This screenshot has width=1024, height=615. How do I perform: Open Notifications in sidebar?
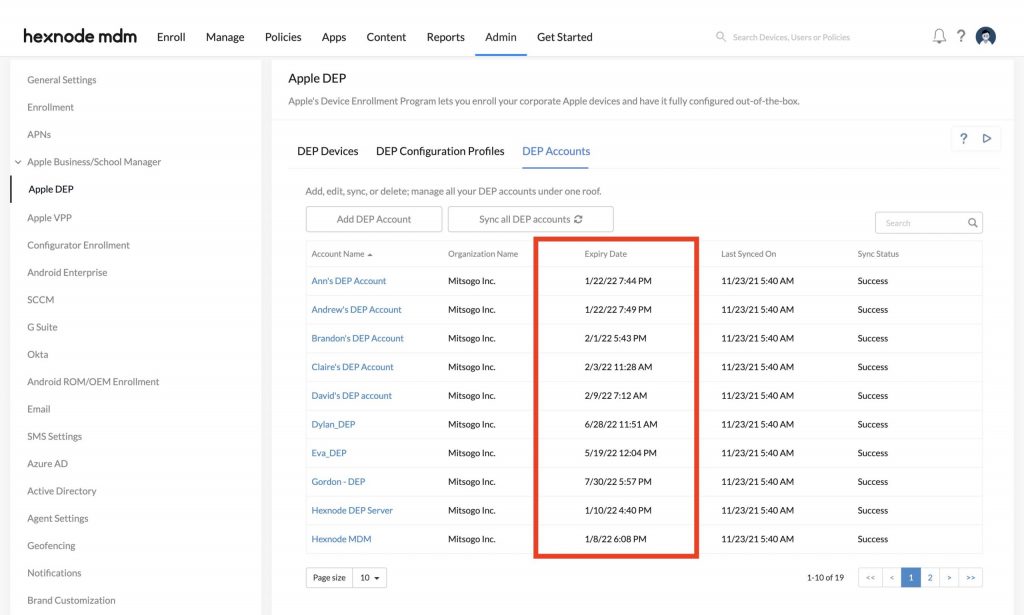coord(54,574)
